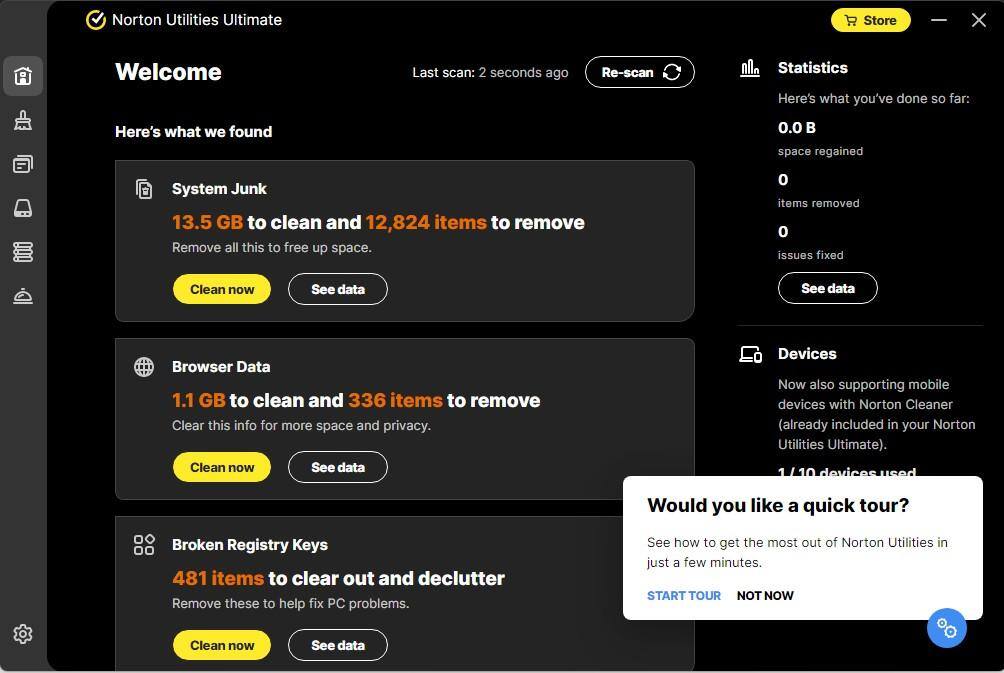
Task: Click the Norton checkmark logo
Action: tap(96, 20)
